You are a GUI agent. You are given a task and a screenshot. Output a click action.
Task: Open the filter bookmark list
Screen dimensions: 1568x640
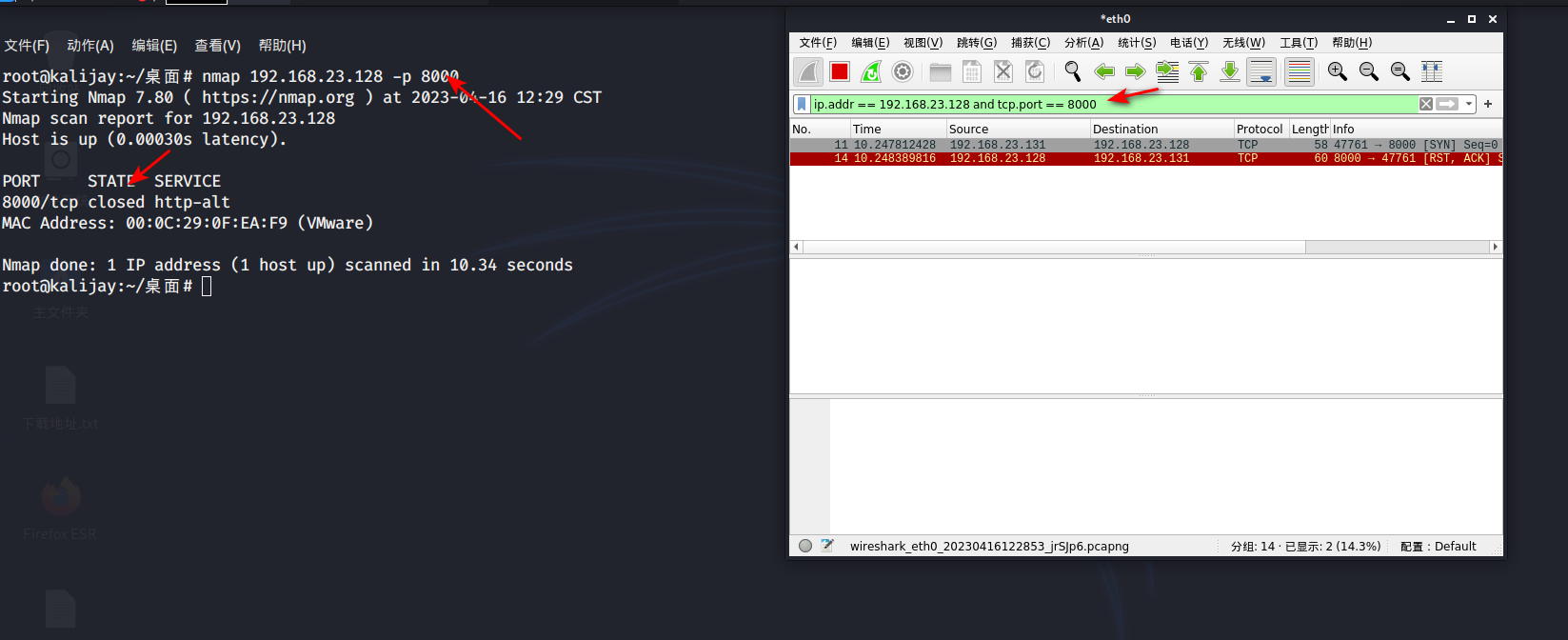[802, 104]
